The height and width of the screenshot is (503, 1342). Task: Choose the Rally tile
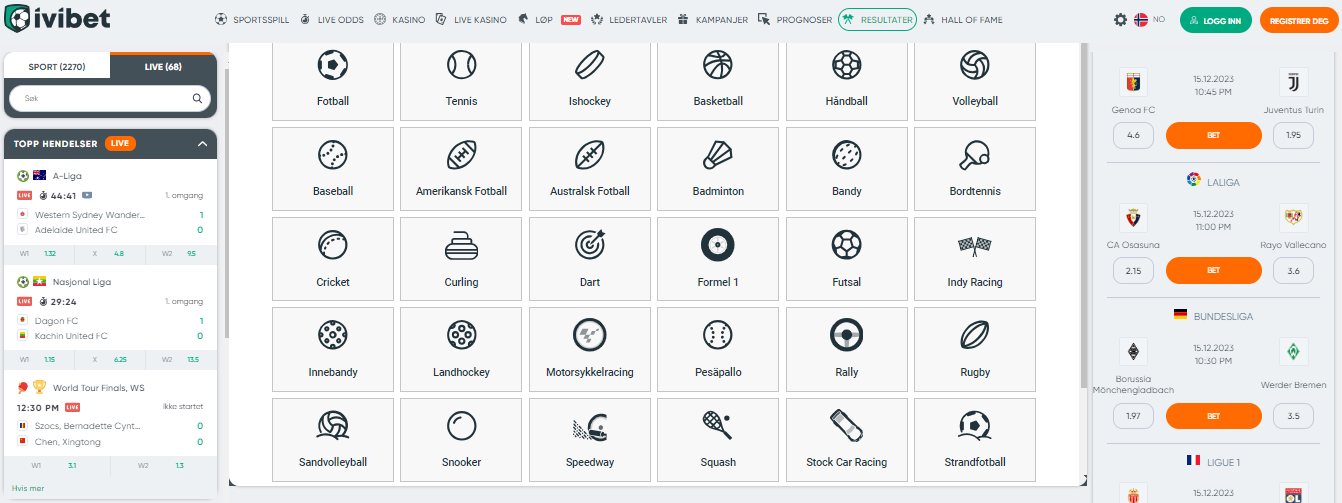[x=847, y=350]
